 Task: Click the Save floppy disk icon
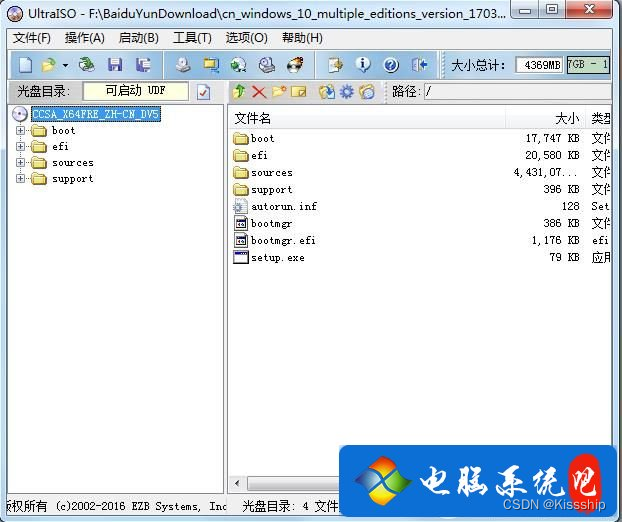115,65
